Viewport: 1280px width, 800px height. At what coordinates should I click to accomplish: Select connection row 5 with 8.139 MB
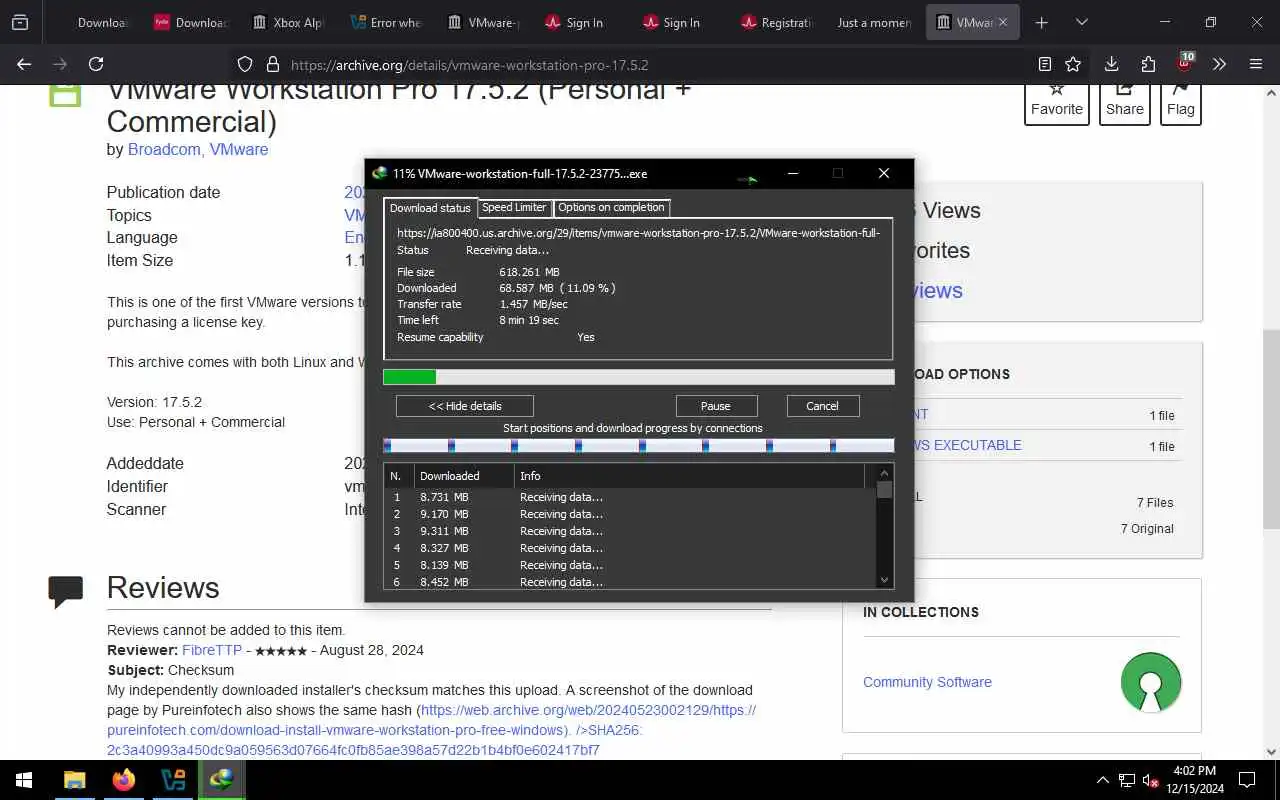click(629, 565)
